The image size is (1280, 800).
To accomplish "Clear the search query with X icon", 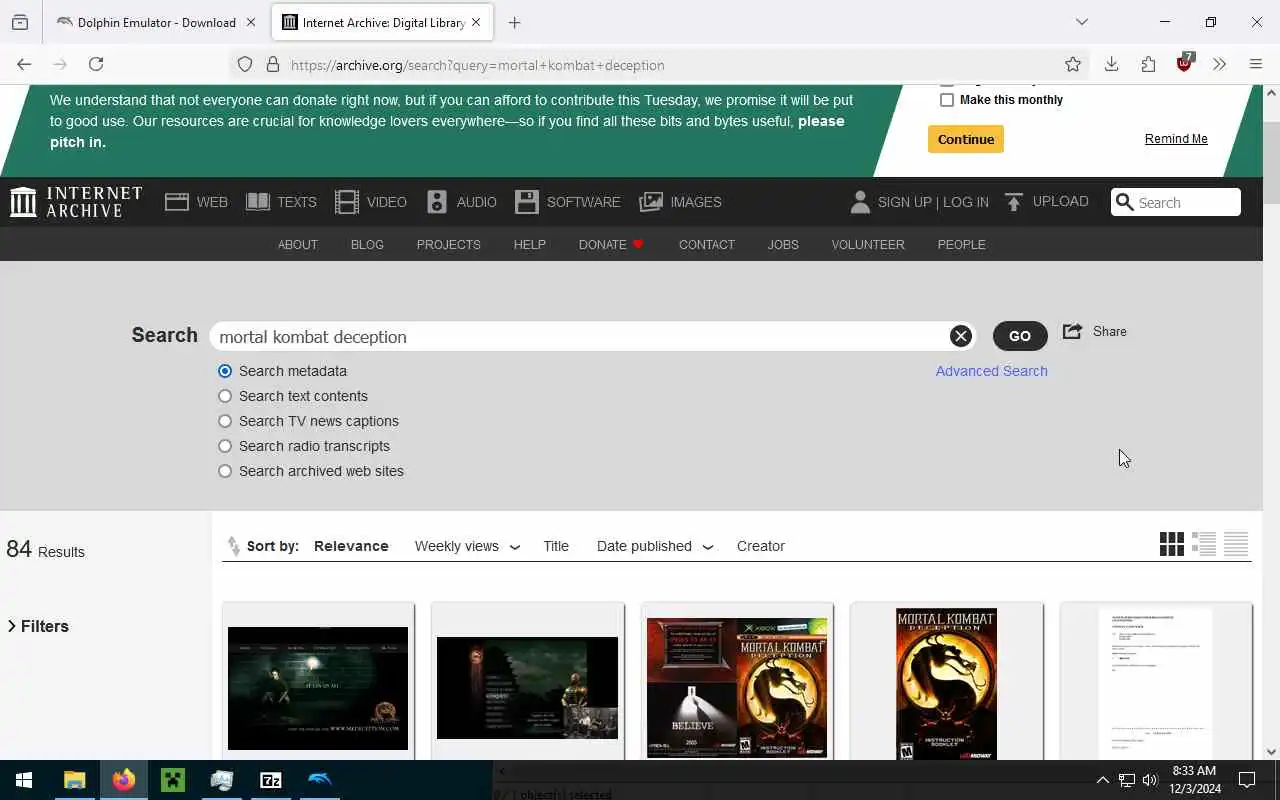I will [x=961, y=336].
